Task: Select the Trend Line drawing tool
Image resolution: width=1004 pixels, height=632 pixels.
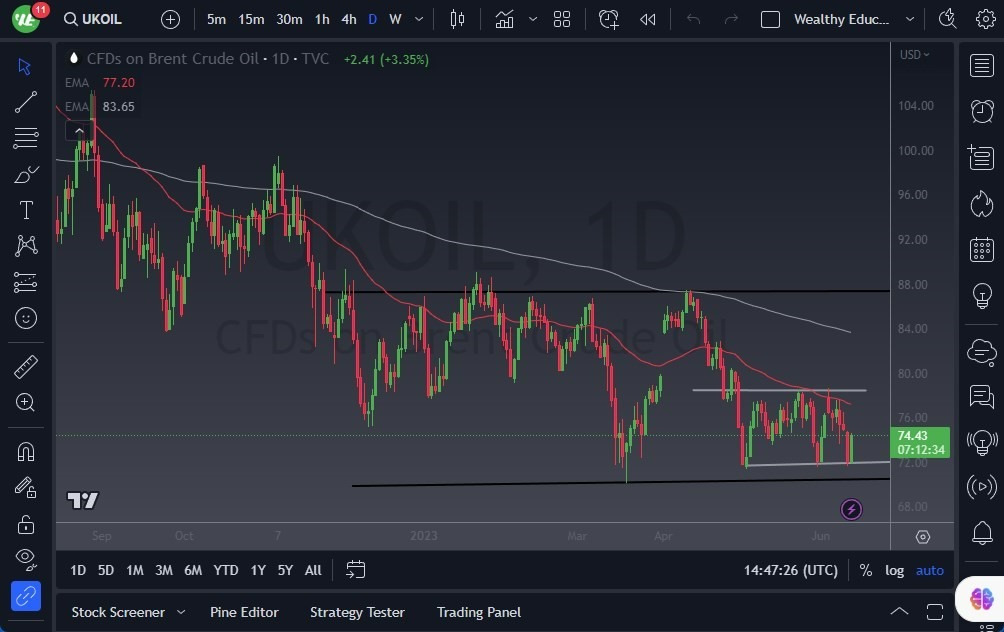Action: 26,102
